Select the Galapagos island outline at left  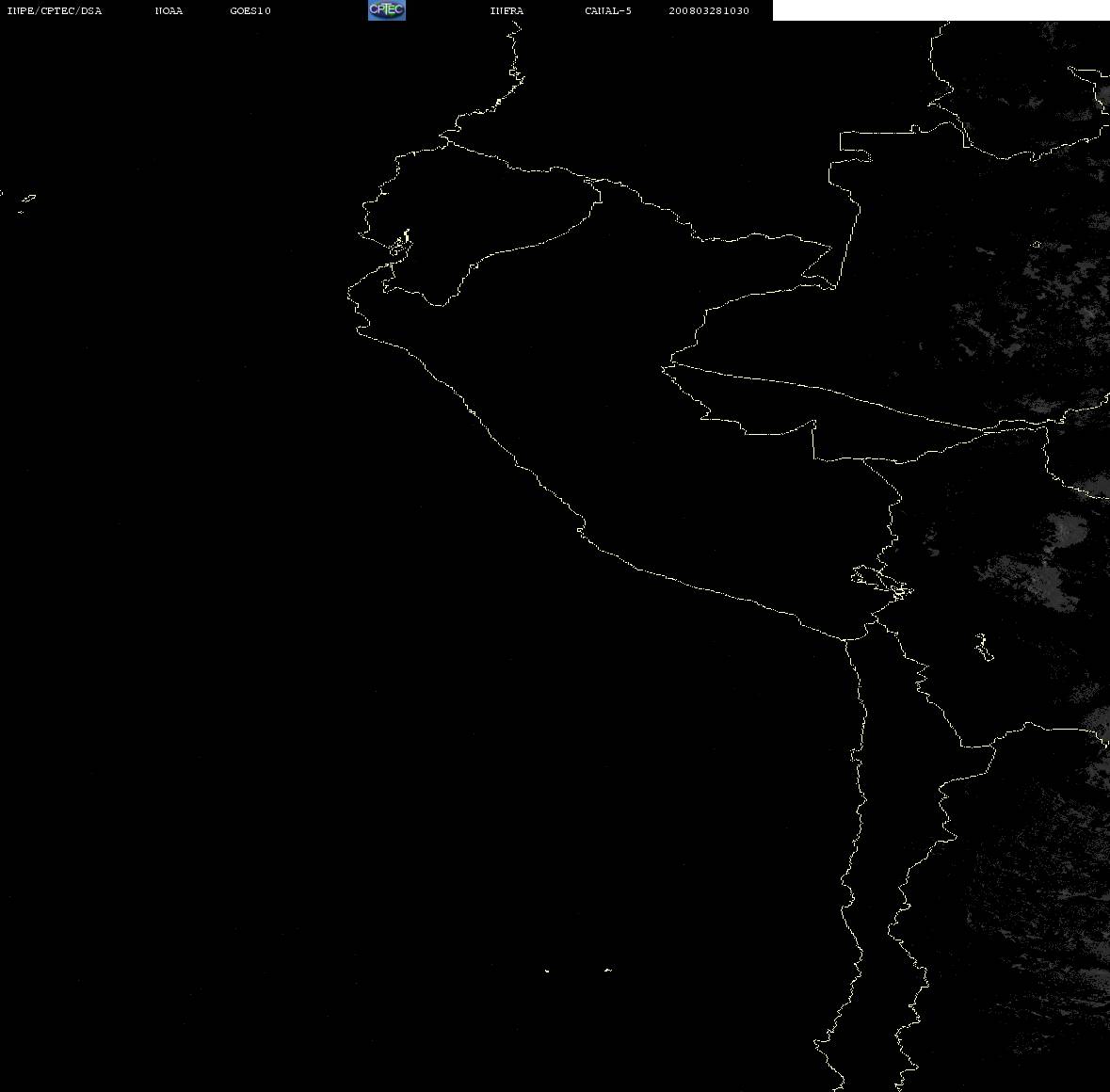(x=27, y=201)
